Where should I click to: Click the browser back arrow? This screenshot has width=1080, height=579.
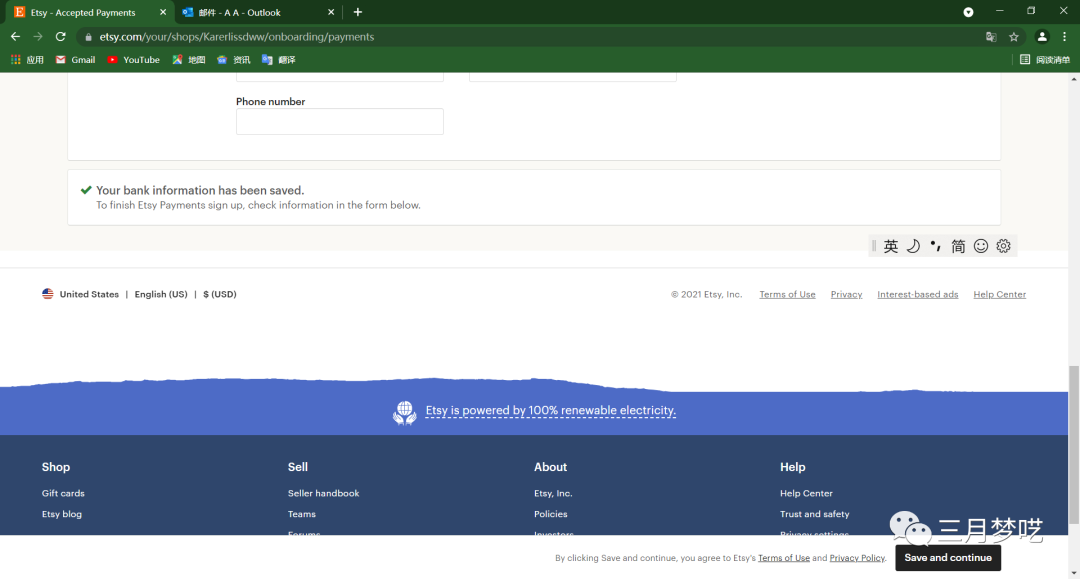pos(15,37)
